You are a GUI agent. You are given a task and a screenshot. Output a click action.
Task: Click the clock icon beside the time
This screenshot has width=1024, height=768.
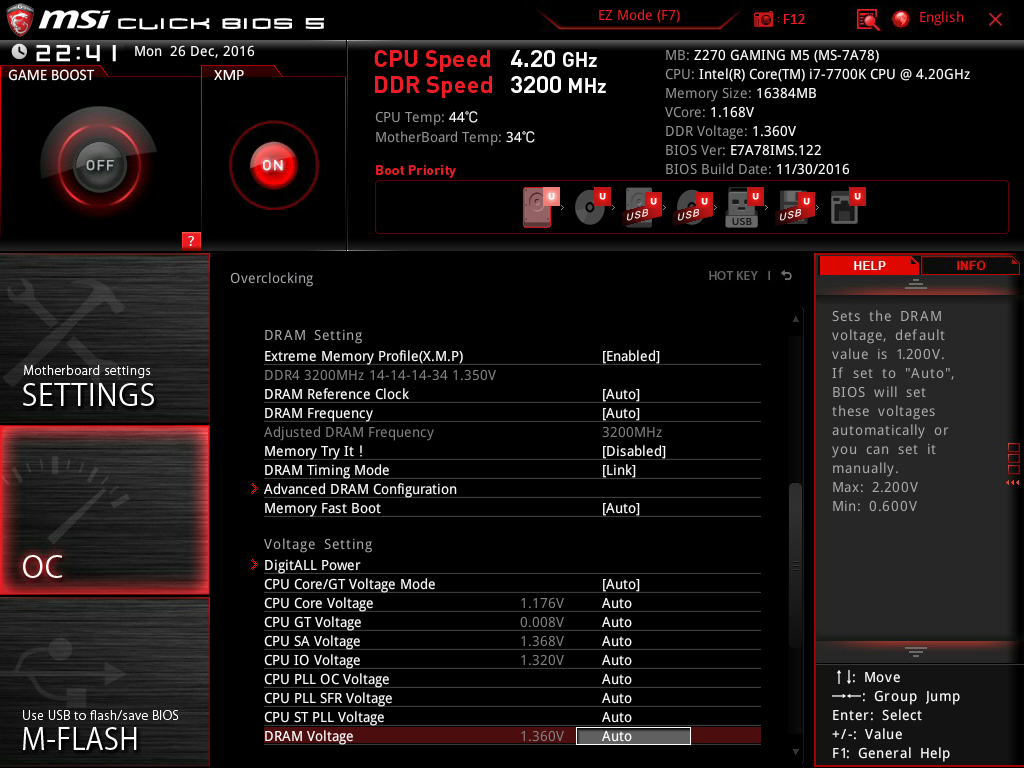[x=20, y=51]
